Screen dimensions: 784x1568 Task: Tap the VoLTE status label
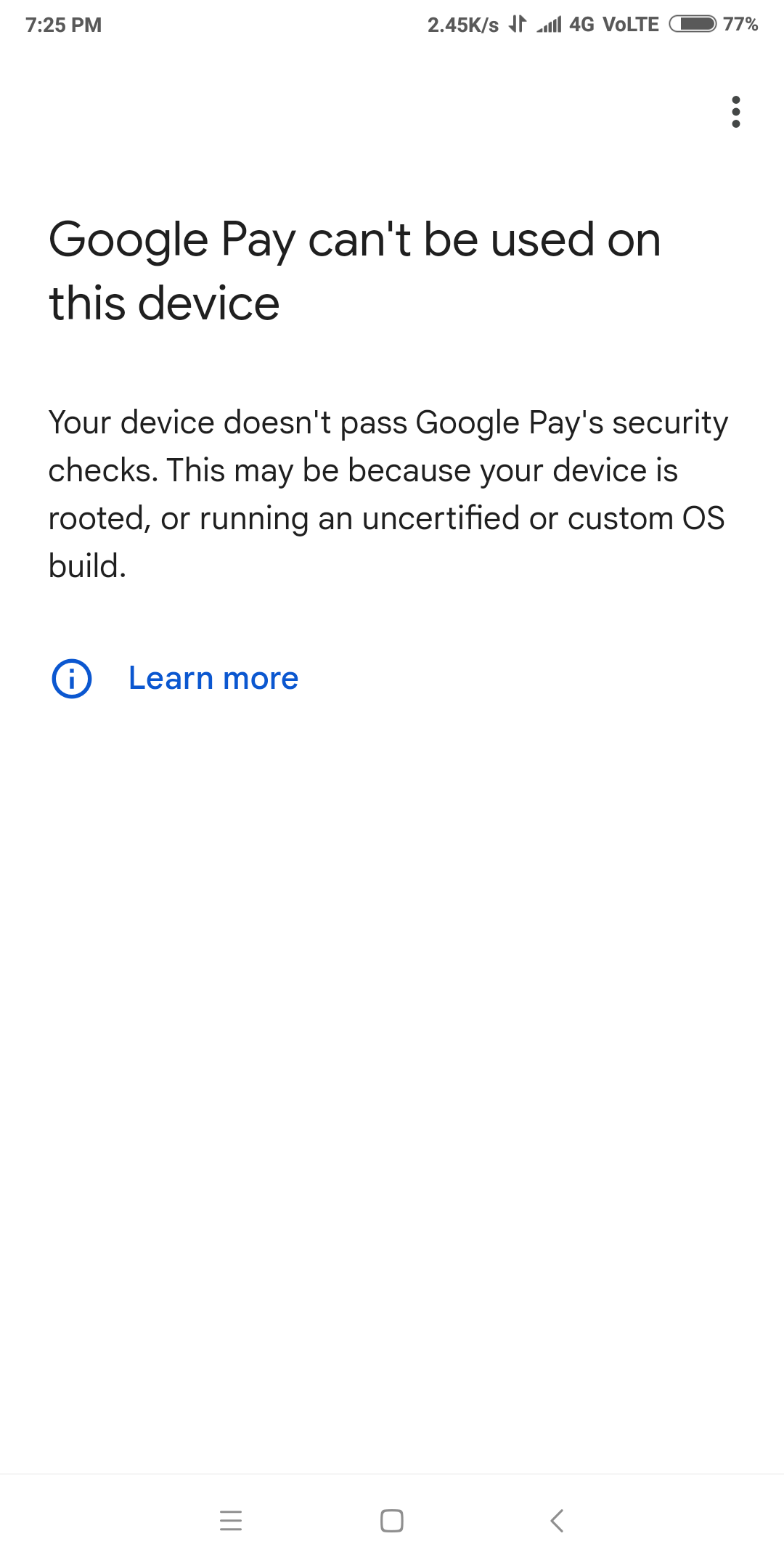point(631,25)
